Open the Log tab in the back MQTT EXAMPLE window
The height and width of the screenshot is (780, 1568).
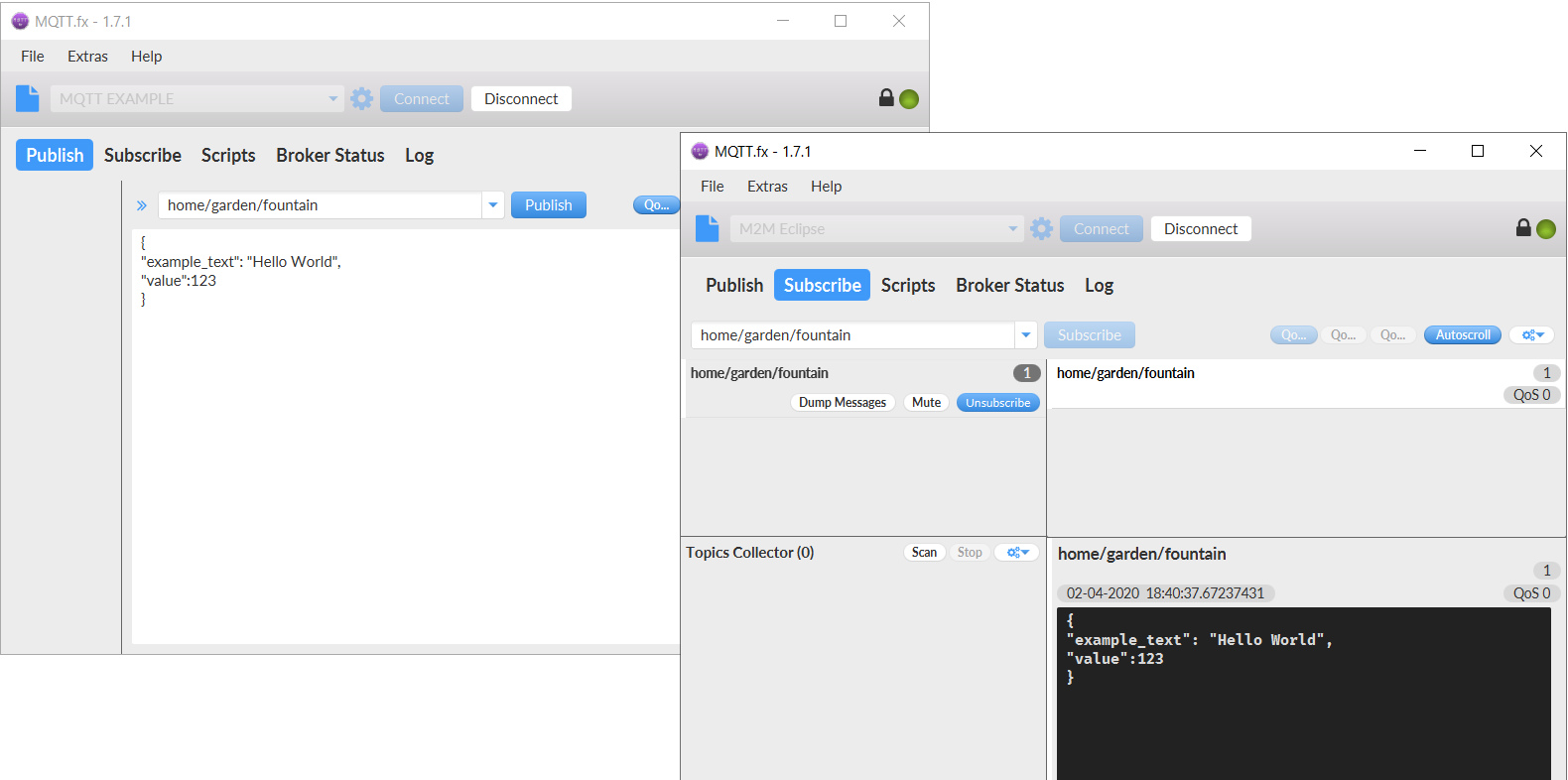(x=419, y=155)
